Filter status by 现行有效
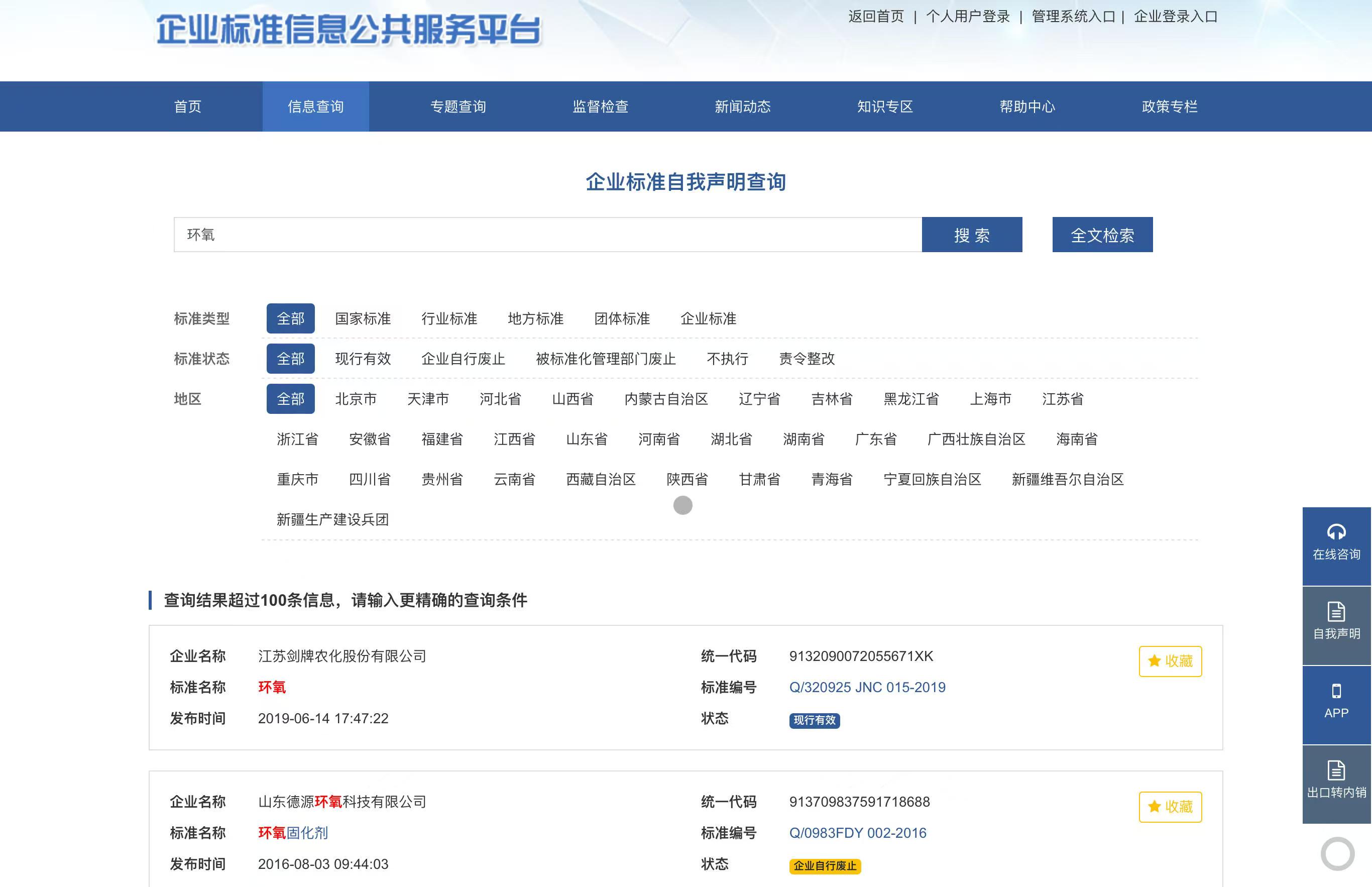This screenshot has width=1372, height=887. click(363, 359)
